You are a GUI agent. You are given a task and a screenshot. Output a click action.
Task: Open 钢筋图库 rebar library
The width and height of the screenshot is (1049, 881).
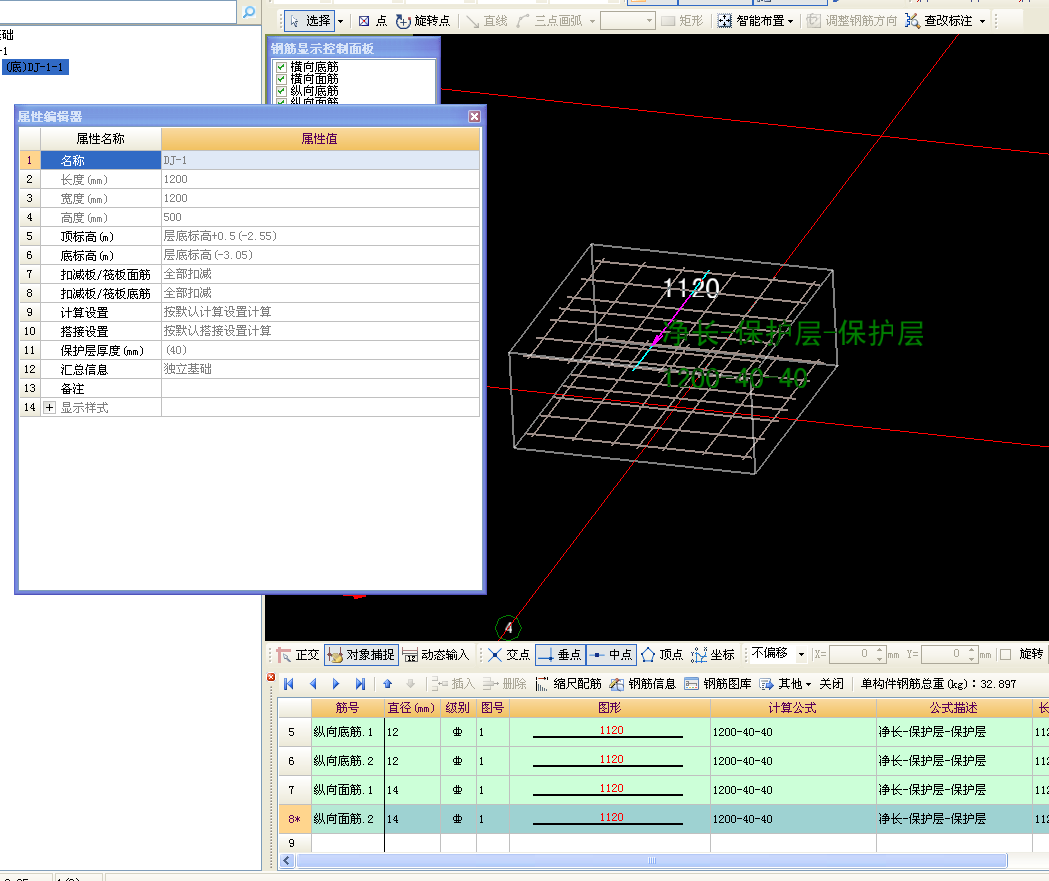click(x=719, y=684)
